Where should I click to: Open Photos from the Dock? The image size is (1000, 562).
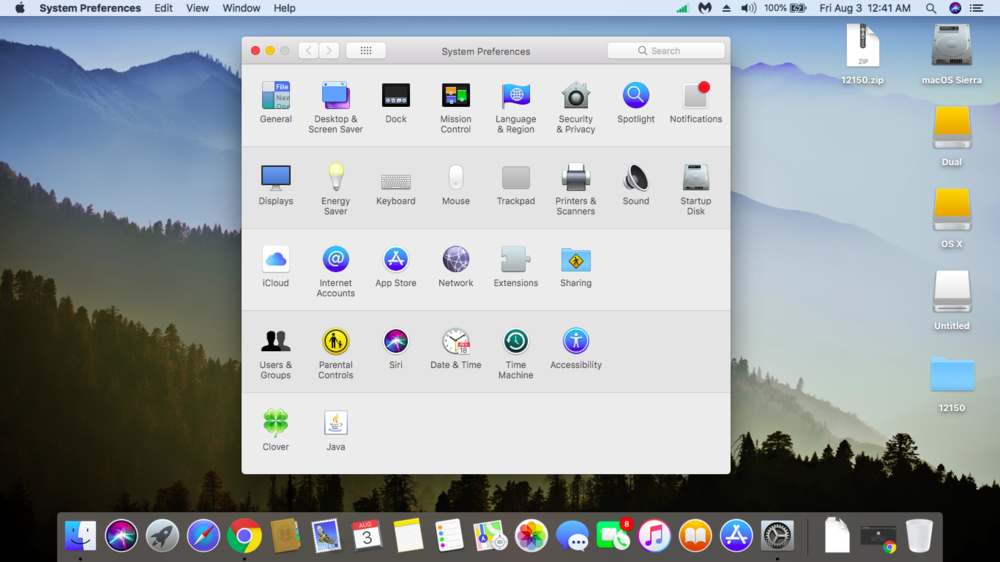coord(531,535)
